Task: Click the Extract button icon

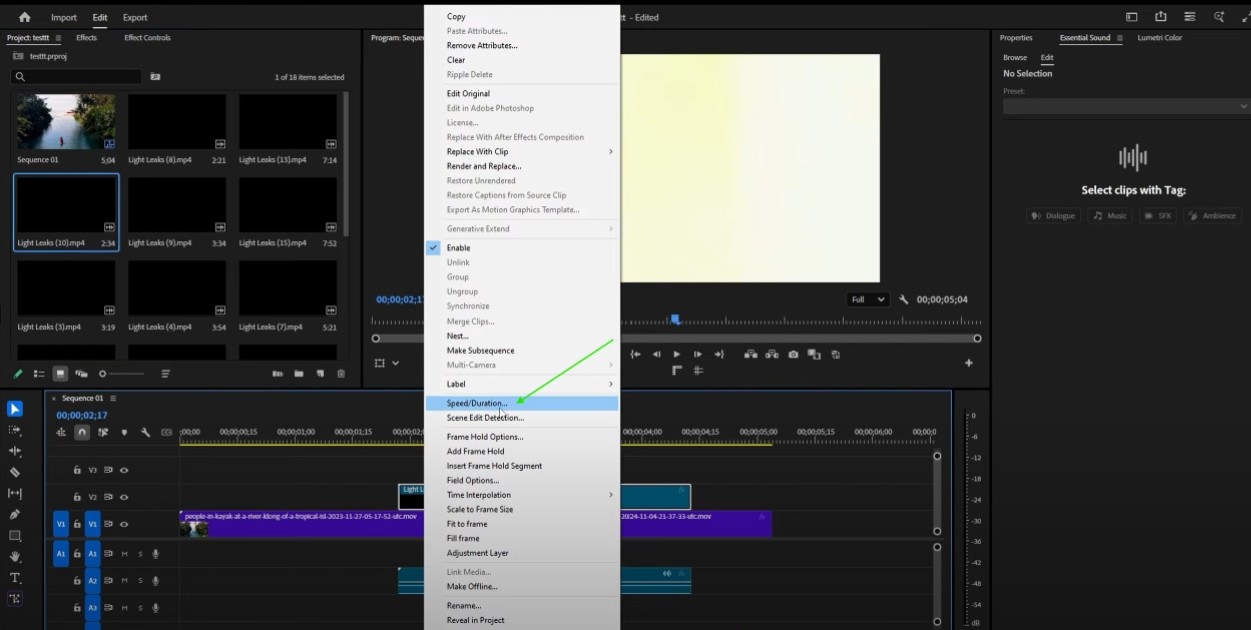Action: pyautogui.click(x=772, y=354)
